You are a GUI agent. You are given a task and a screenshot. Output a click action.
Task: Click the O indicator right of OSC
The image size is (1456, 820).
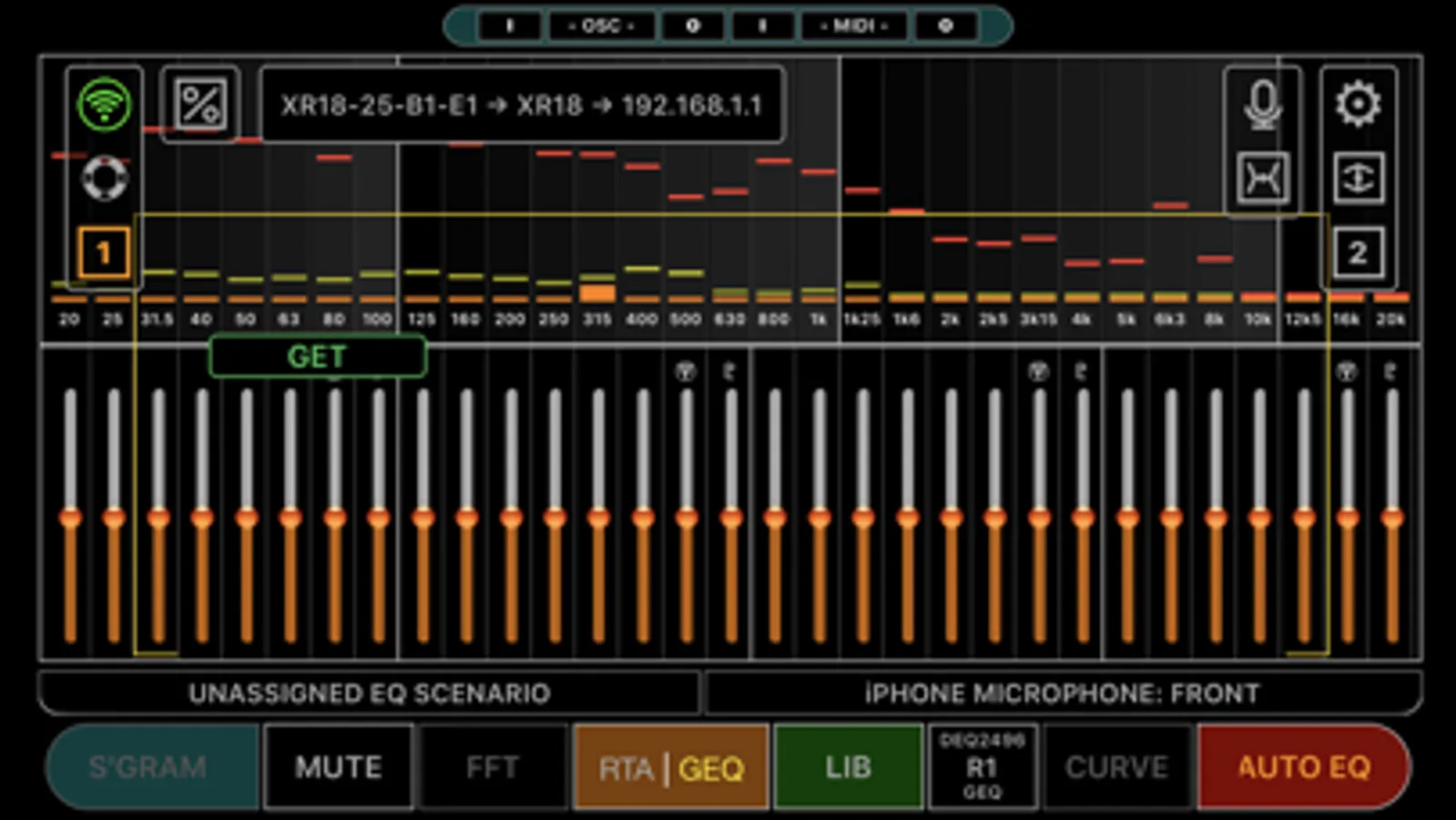tap(693, 26)
